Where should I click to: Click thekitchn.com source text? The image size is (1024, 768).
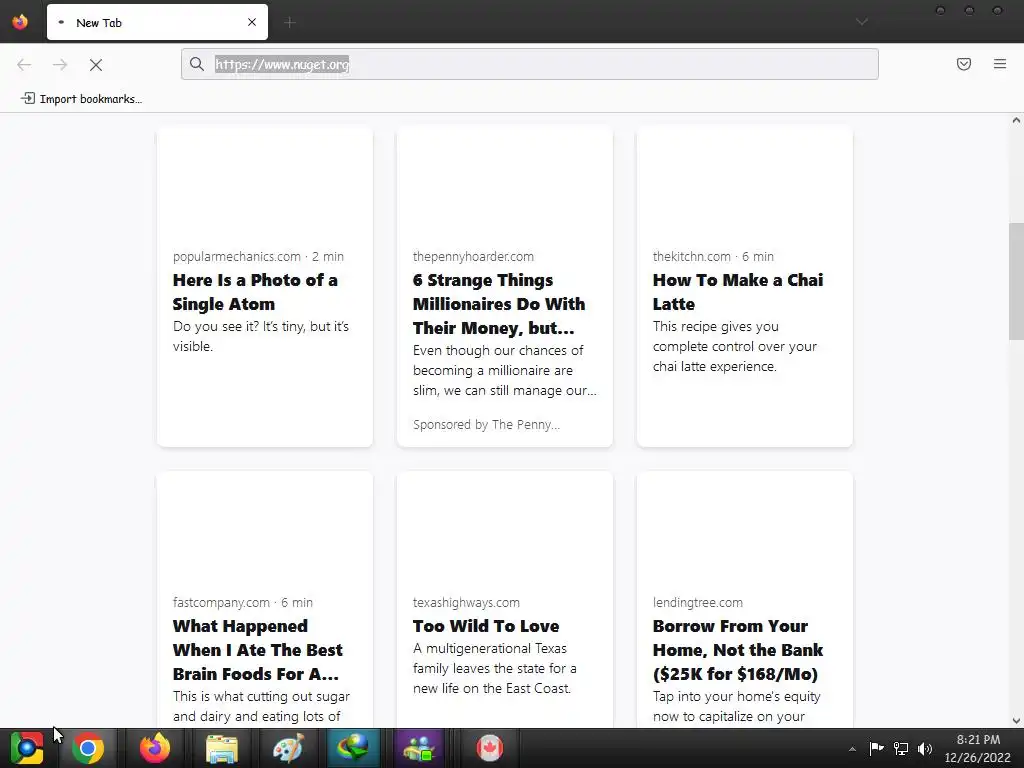coord(692,257)
